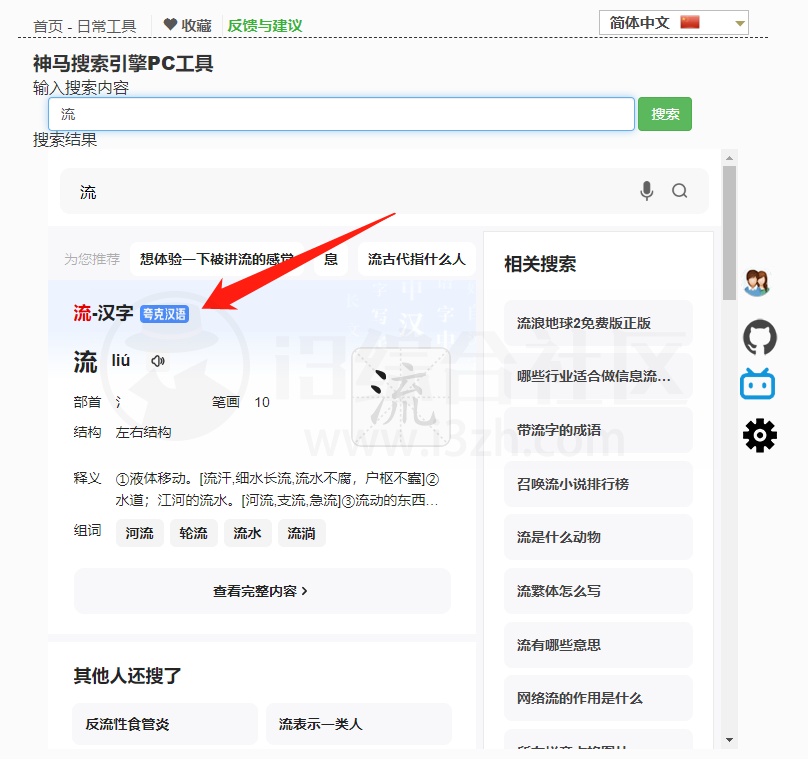Open related search 流繁体怎么写
808x759 pixels.
598,591
